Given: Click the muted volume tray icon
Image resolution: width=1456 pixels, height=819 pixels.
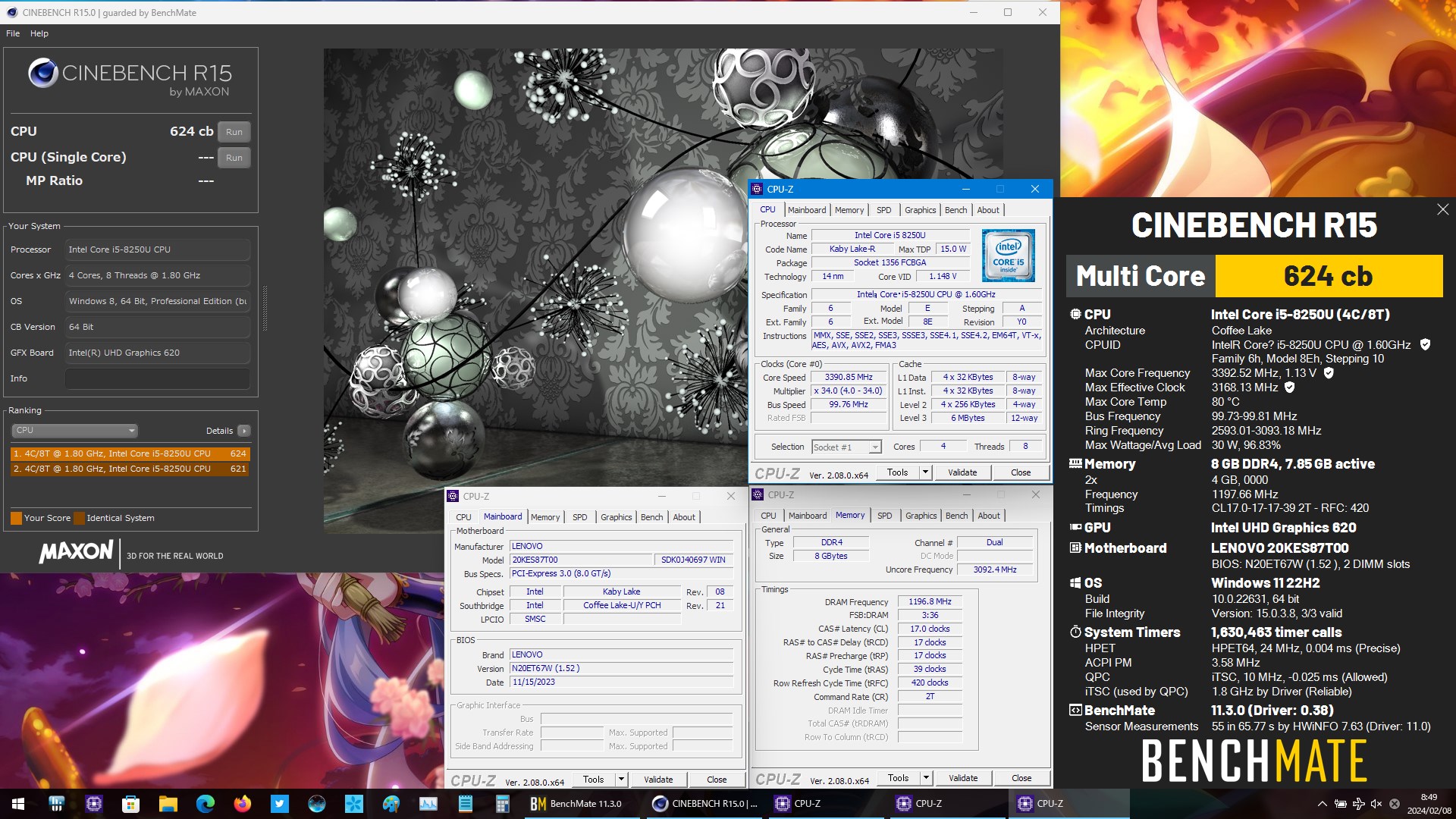Looking at the screenshot, I should point(1376,804).
